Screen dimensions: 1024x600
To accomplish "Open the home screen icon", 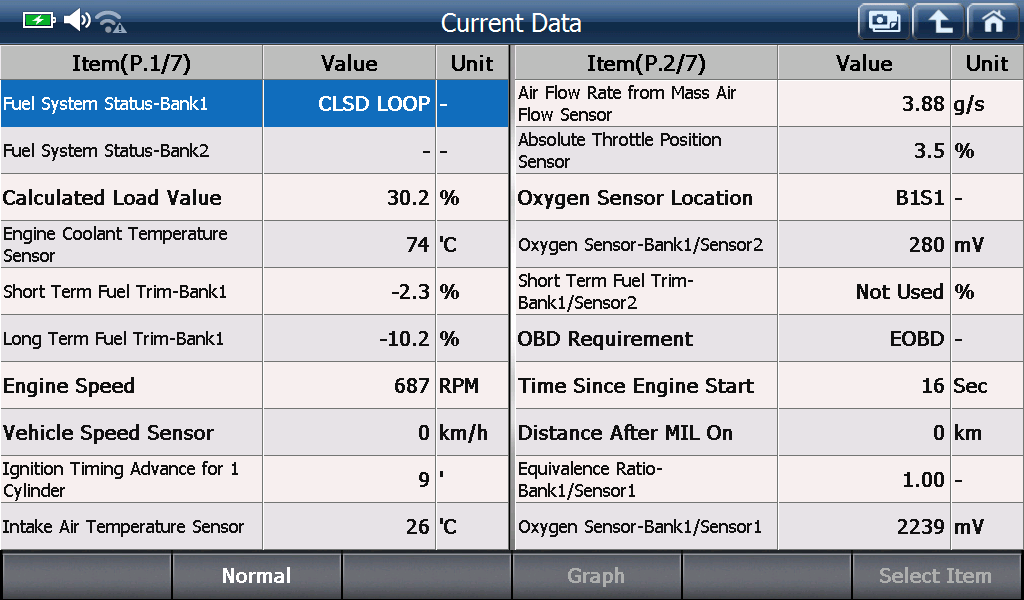I will coord(993,22).
